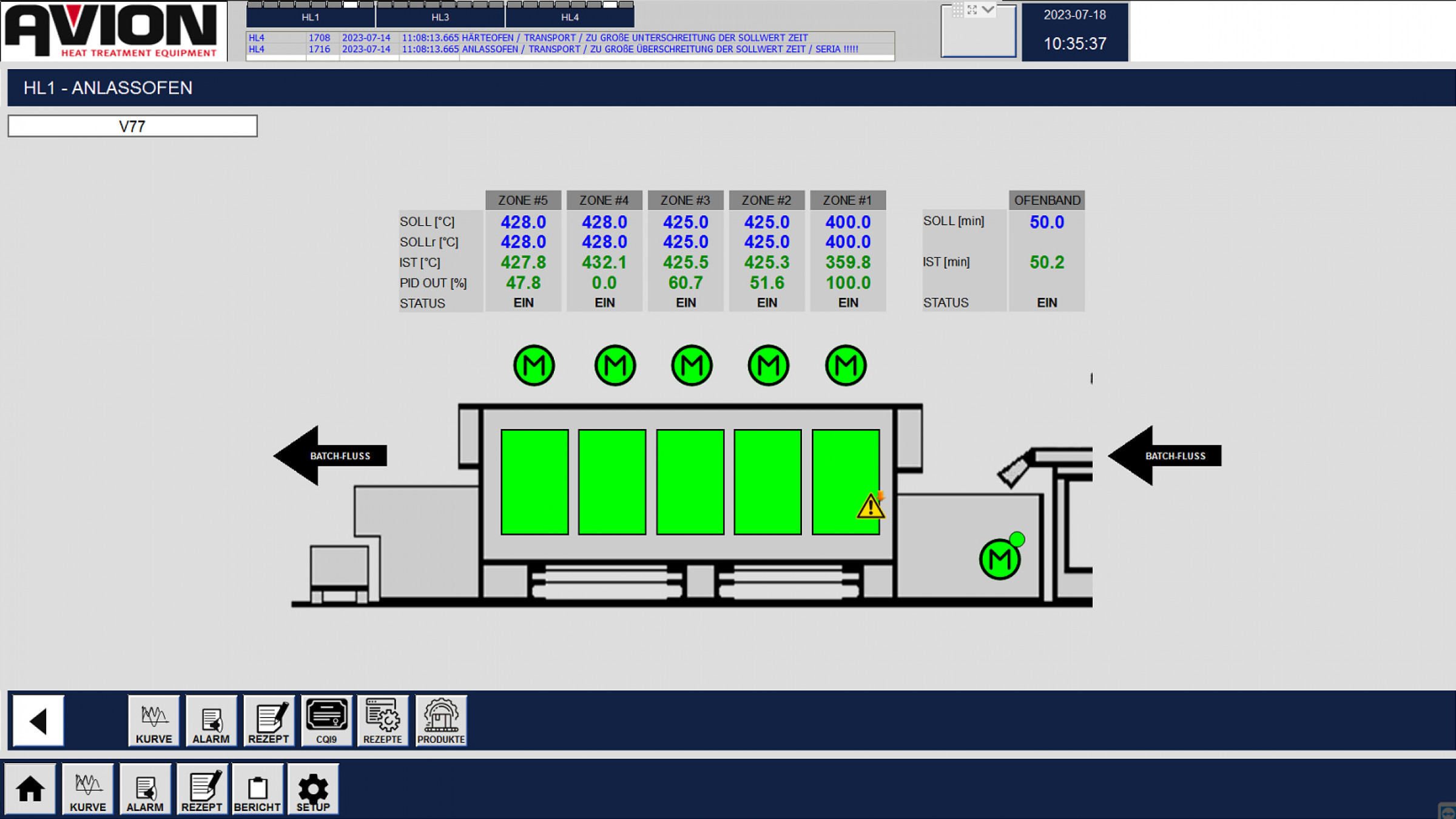Open KURVE in the upper toolbar
This screenshot has height=819, width=1456.
coord(153,721)
